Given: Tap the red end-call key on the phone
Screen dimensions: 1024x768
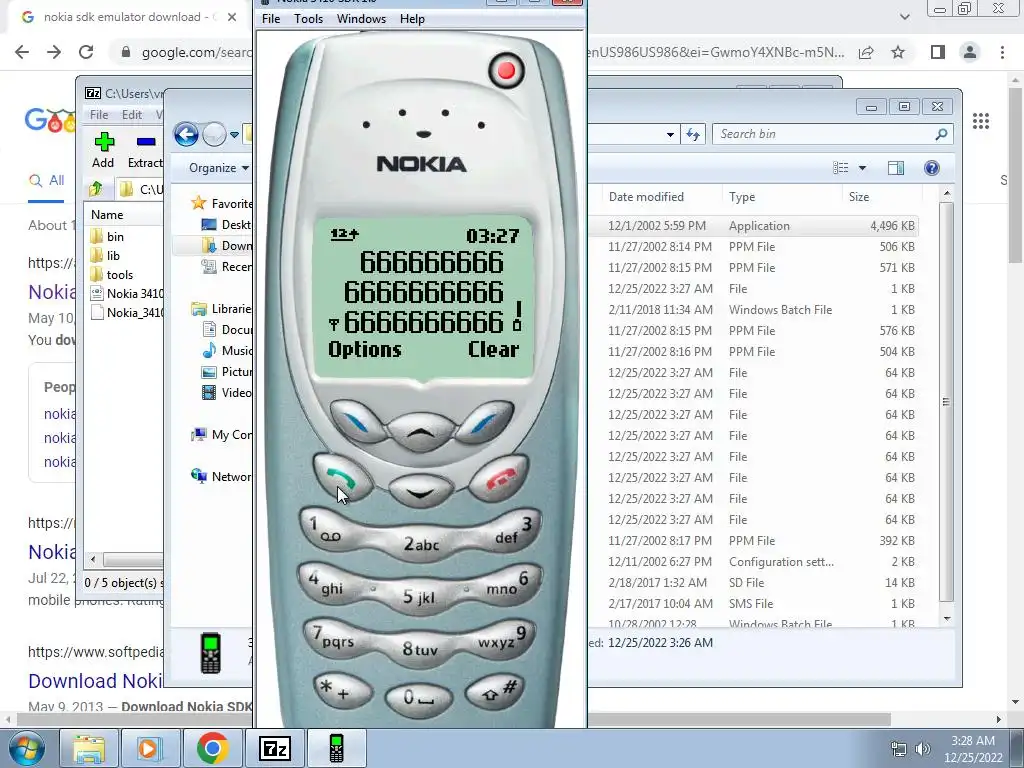Looking at the screenshot, I should [499, 479].
